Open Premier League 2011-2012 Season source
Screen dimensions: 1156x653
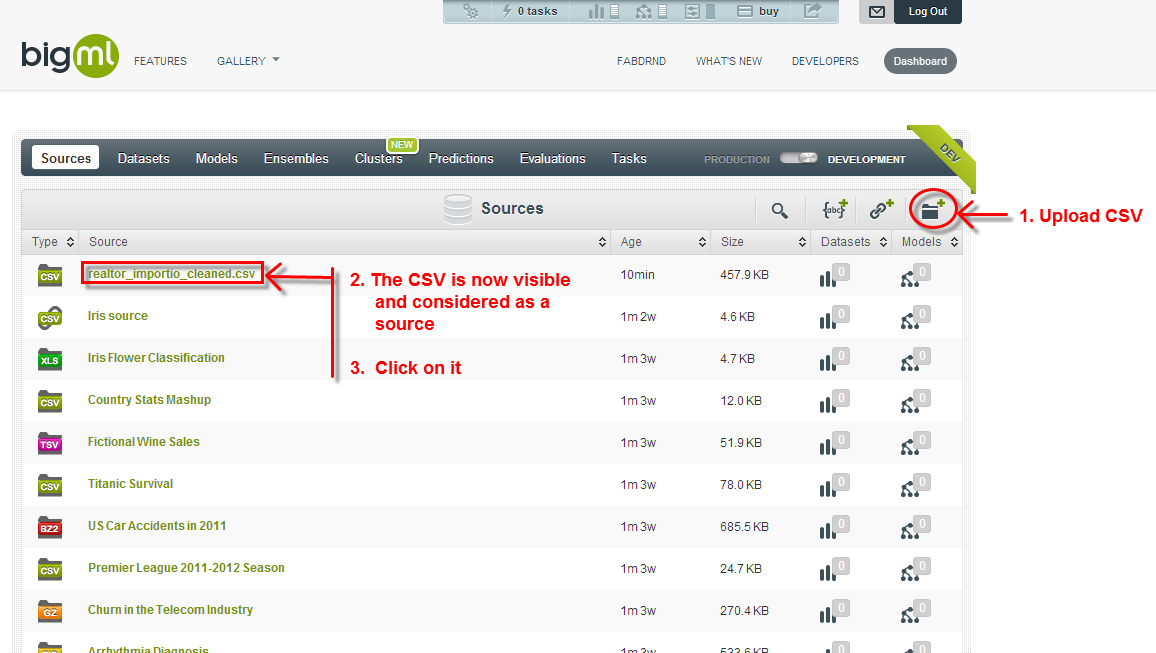(187, 568)
